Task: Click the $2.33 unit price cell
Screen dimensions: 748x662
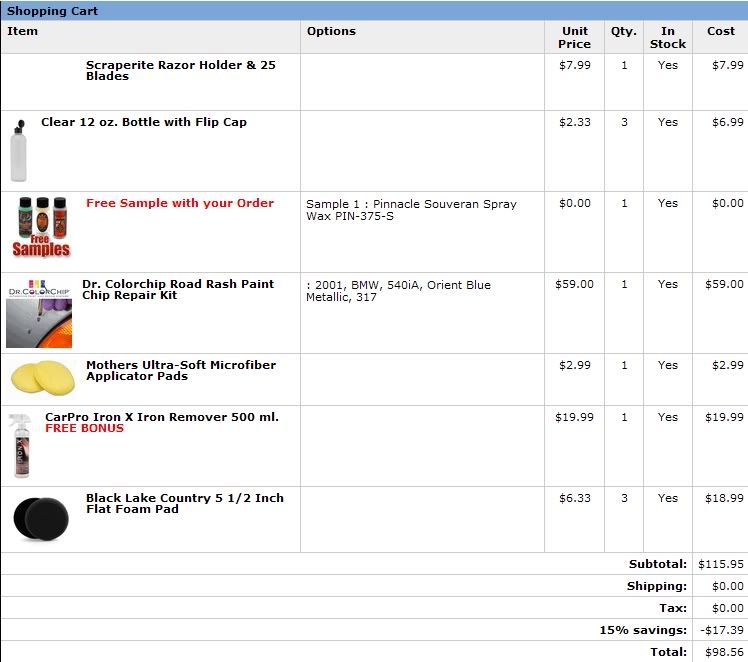Action: coord(575,122)
